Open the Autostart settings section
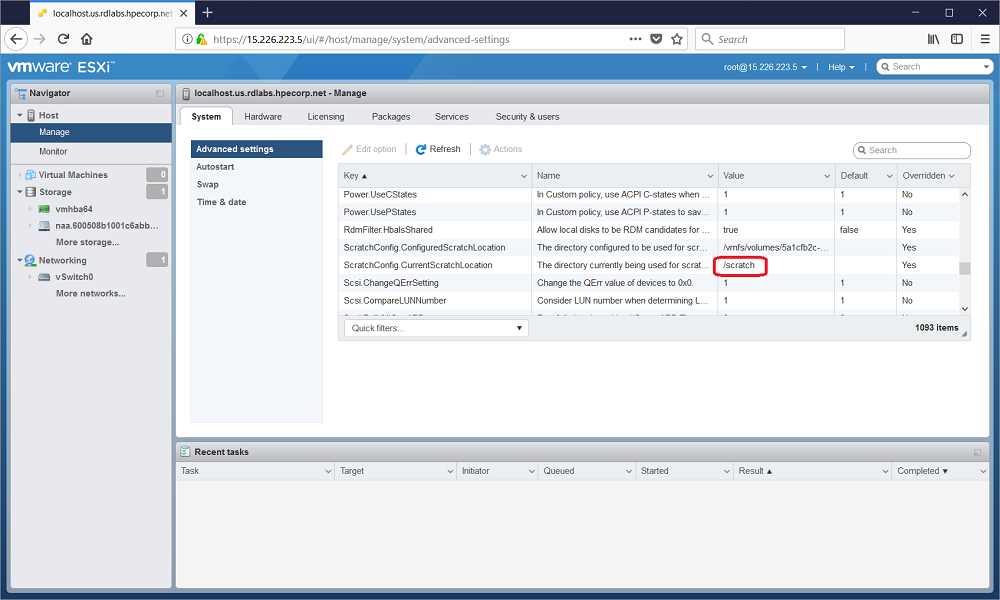This screenshot has height=600, width=1000. (215, 167)
